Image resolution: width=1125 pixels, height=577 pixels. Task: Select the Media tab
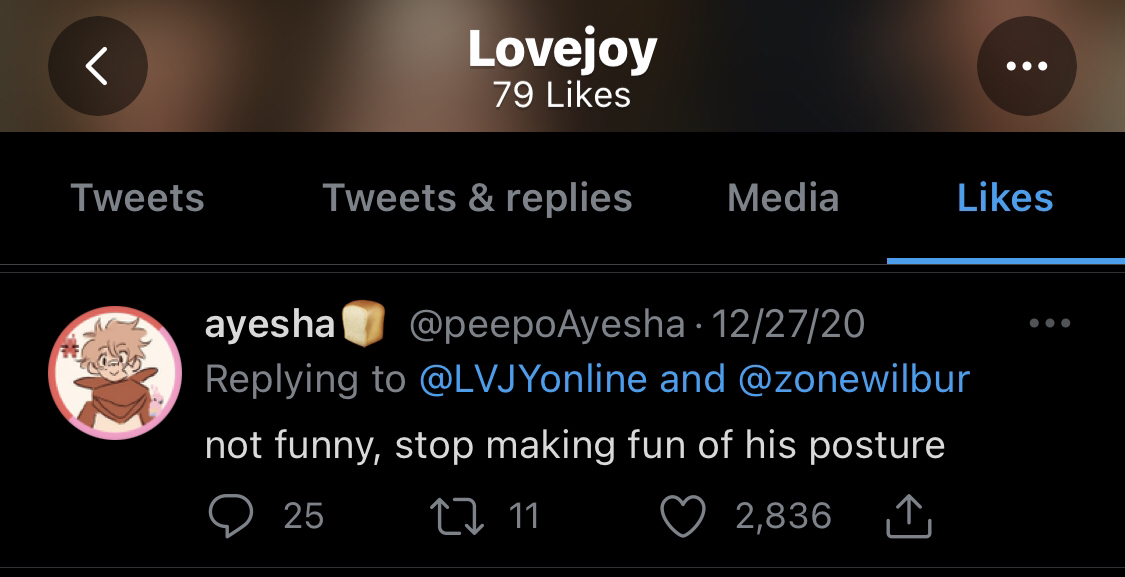tap(783, 197)
